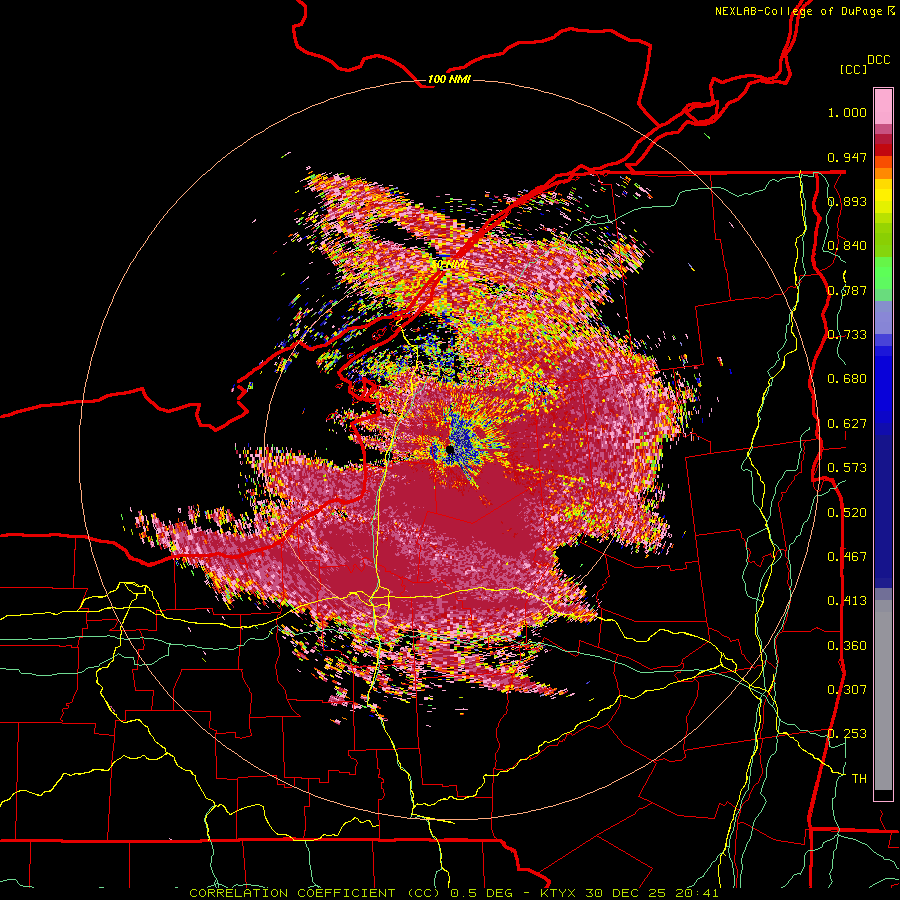Select the 0.467 scale value

coord(847,557)
